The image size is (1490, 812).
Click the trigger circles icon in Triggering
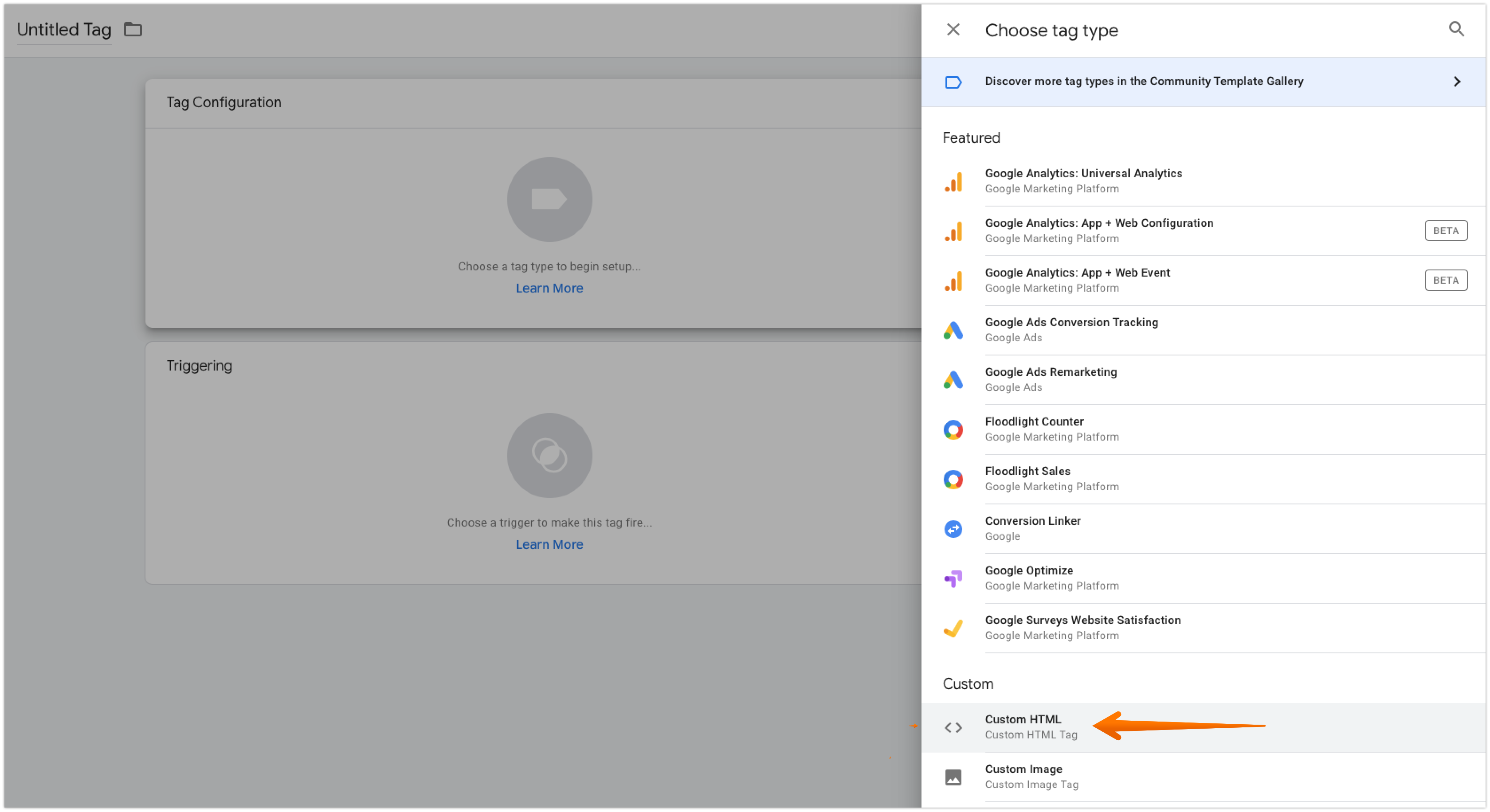point(549,455)
